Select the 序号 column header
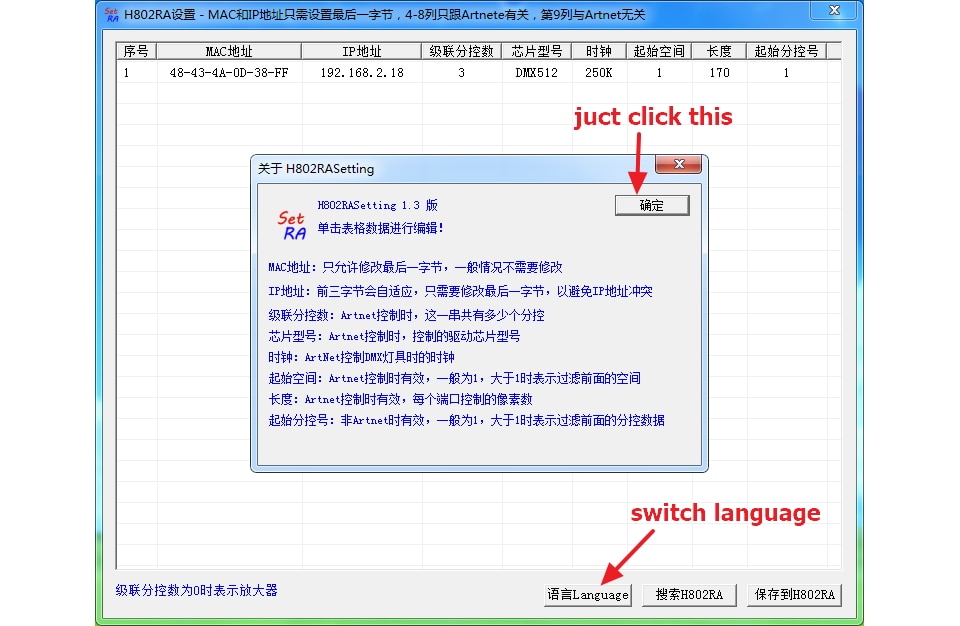This screenshot has width=960, height=626. [136, 51]
